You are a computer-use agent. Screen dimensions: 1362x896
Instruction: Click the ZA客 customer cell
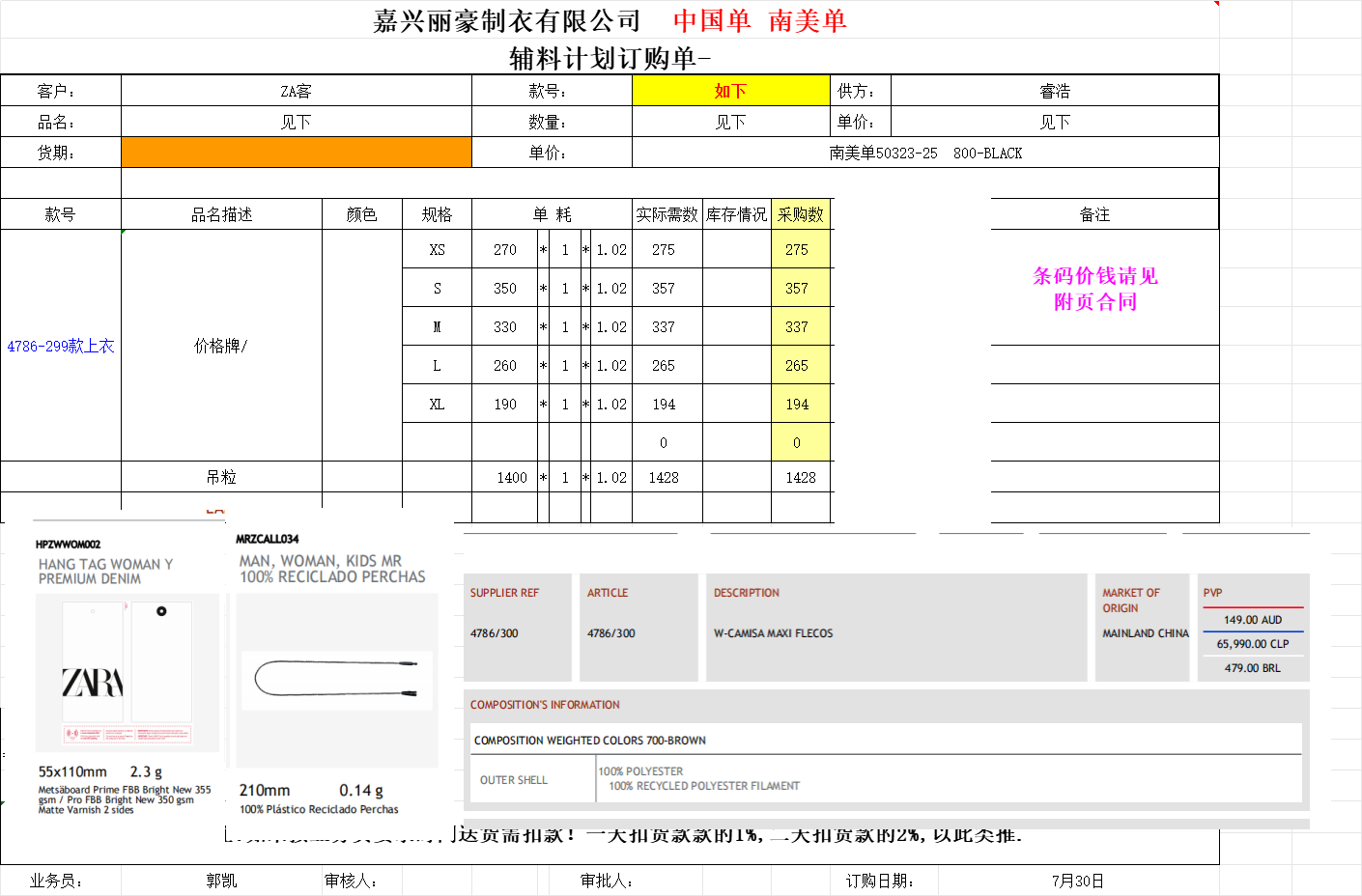pyautogui.click(x=296, y=91)
